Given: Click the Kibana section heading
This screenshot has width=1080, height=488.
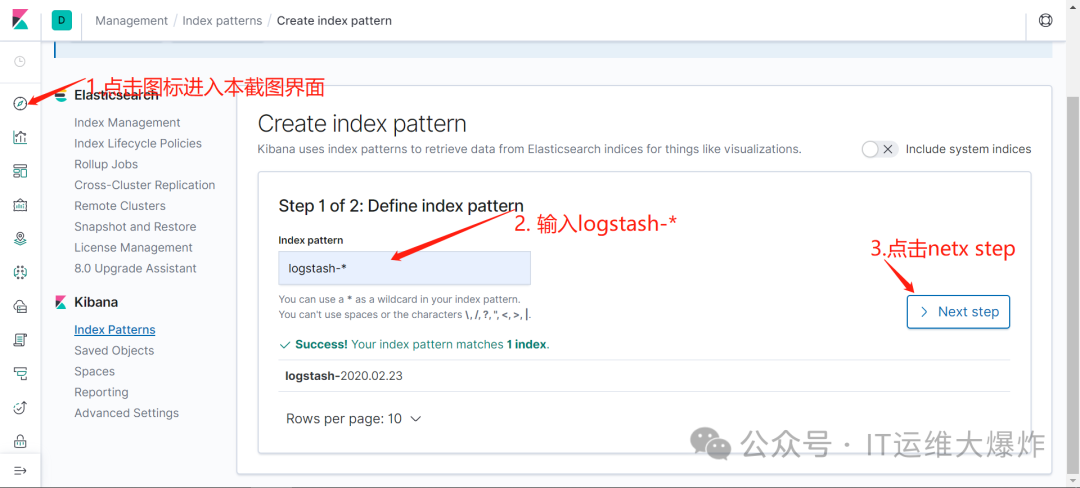Looking at the screenshot, I should (96, 302).
